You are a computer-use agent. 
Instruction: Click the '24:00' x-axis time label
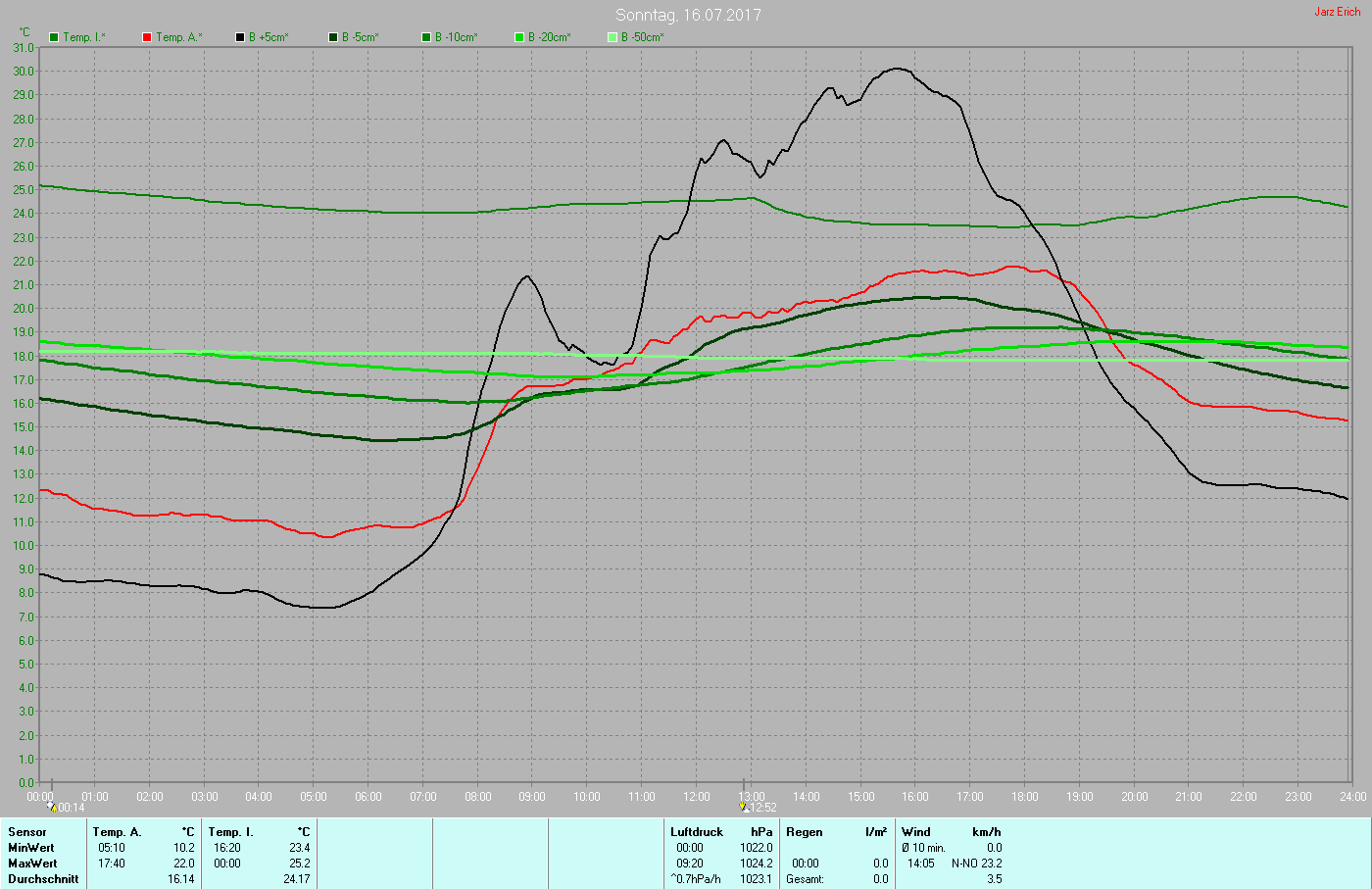pyautogui.click(x=1352, y=797)
